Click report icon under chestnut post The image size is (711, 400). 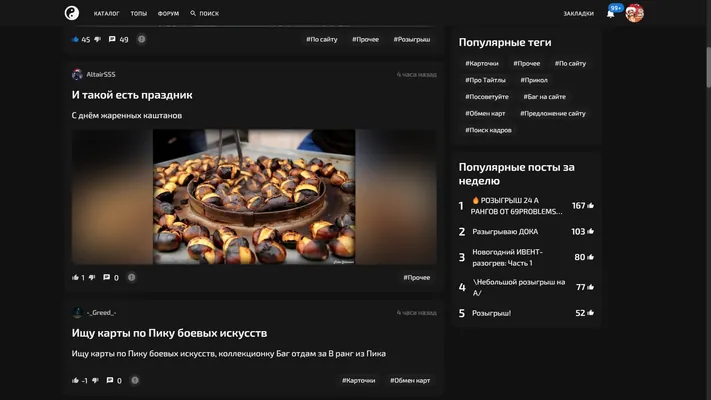tap(131, 277)
